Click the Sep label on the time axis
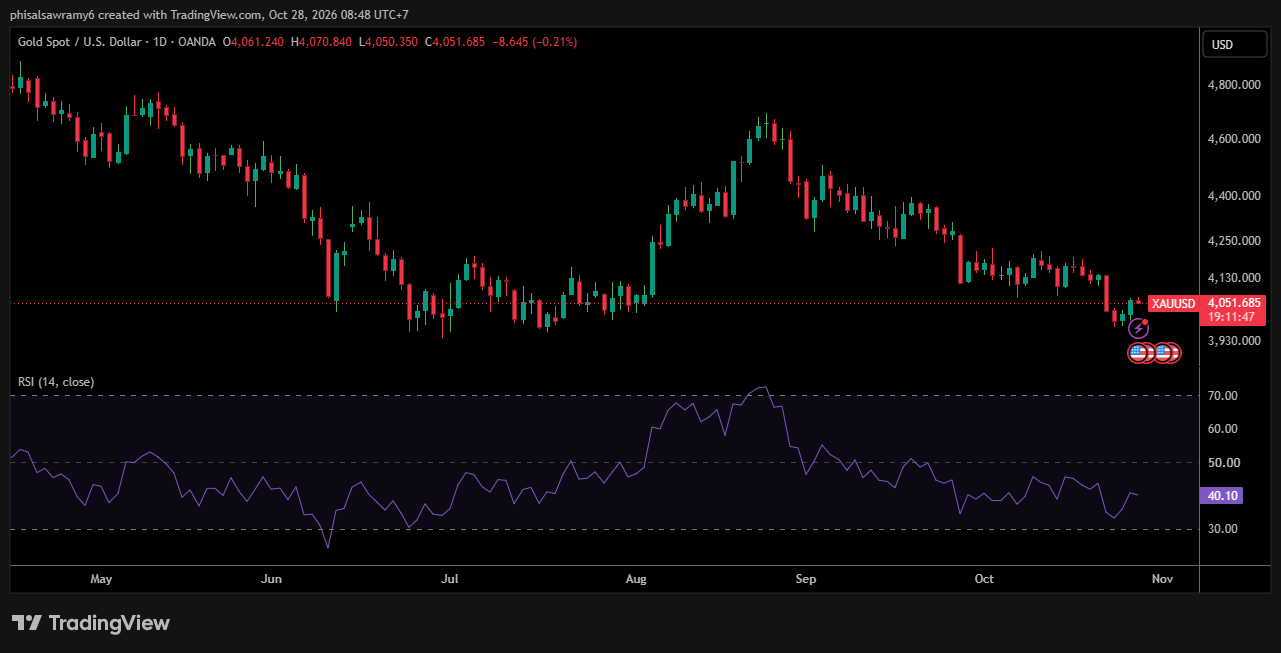This screenshot has height=653, width=1281. 806,579
